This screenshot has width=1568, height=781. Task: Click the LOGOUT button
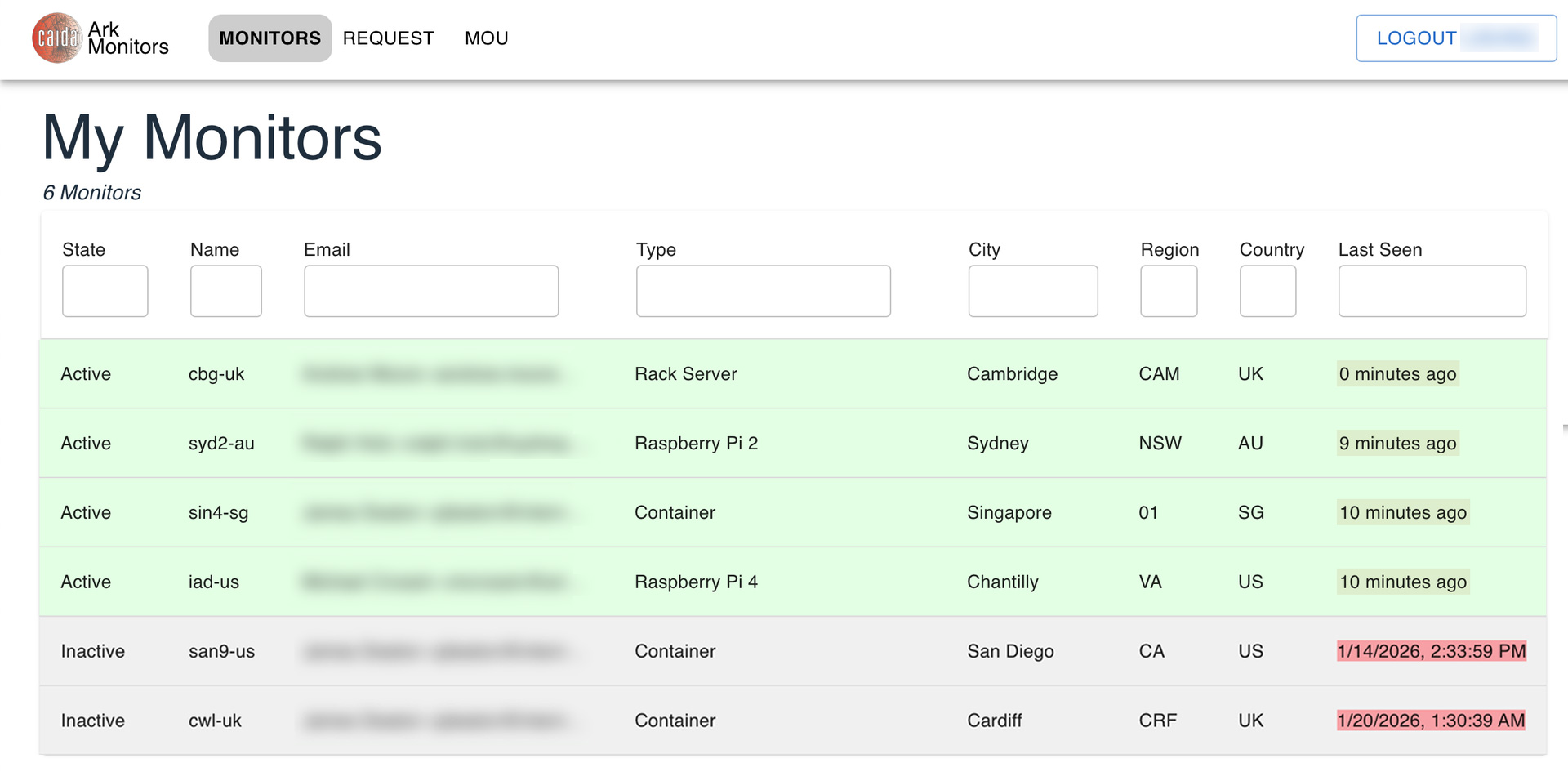tap(1456, 38)
